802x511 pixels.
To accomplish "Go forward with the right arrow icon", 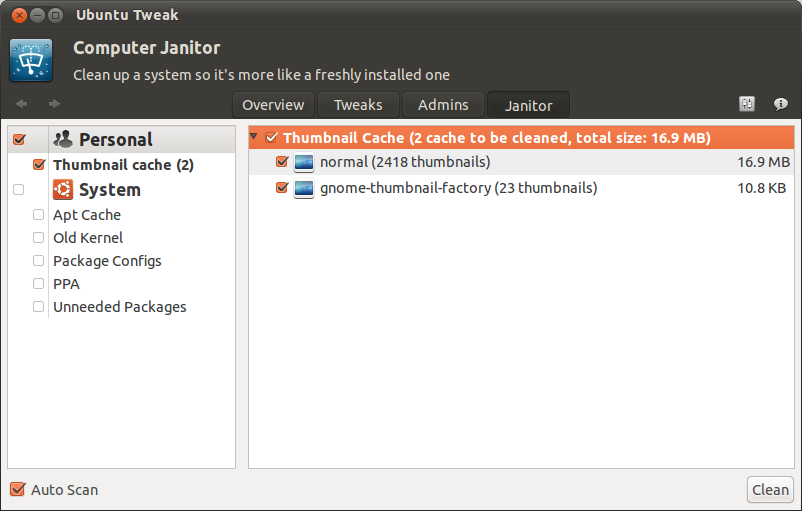I will tap(54, 104).
